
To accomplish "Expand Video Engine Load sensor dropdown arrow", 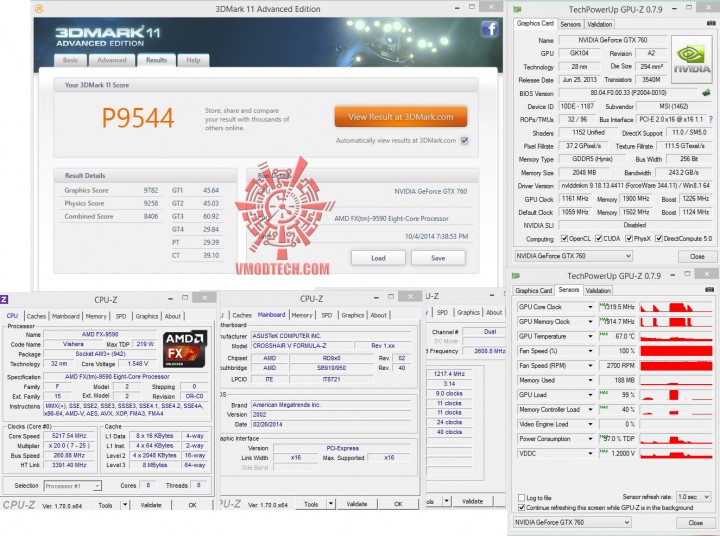I will (590, 424).
